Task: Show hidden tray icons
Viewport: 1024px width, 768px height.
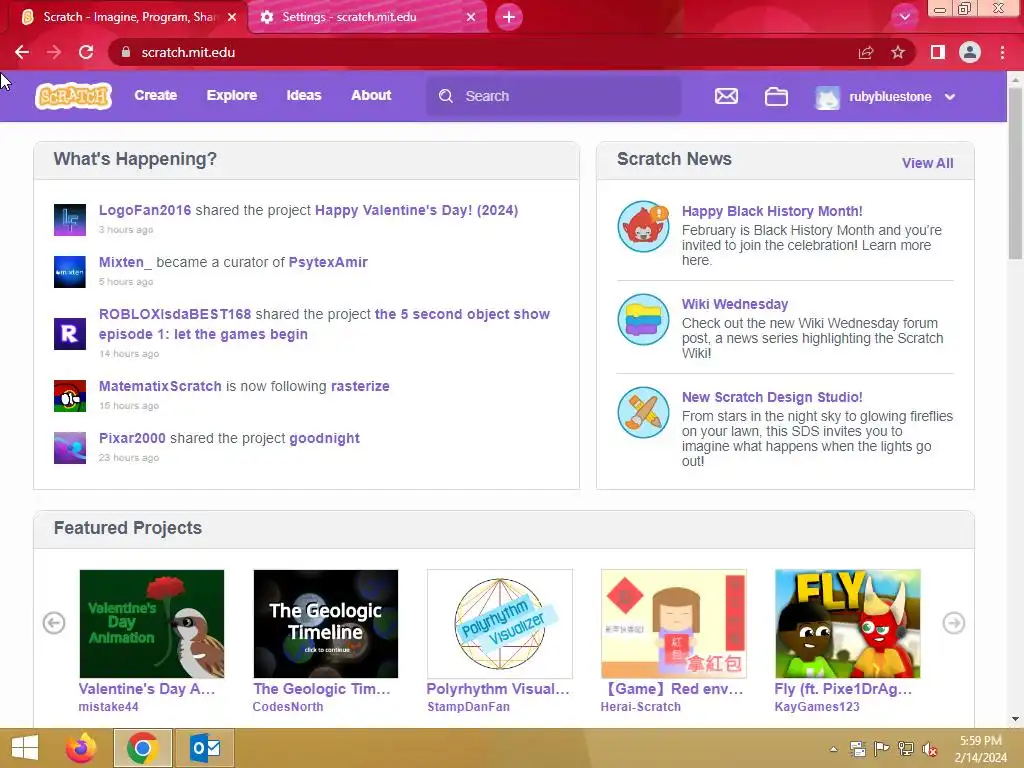Action: coord(833,749)
